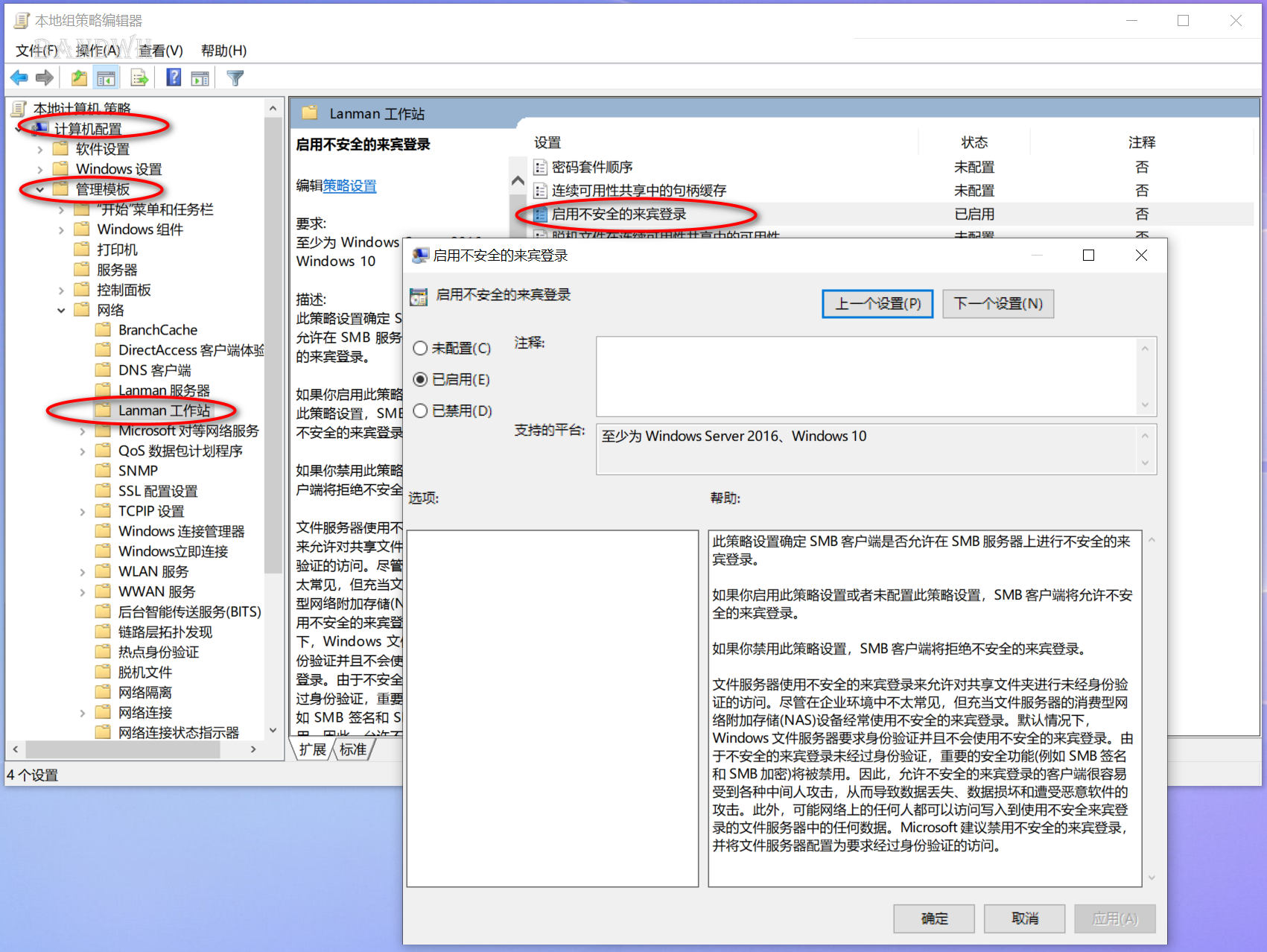Select the Lanman 工作站 tree item

tap(164, 410)
